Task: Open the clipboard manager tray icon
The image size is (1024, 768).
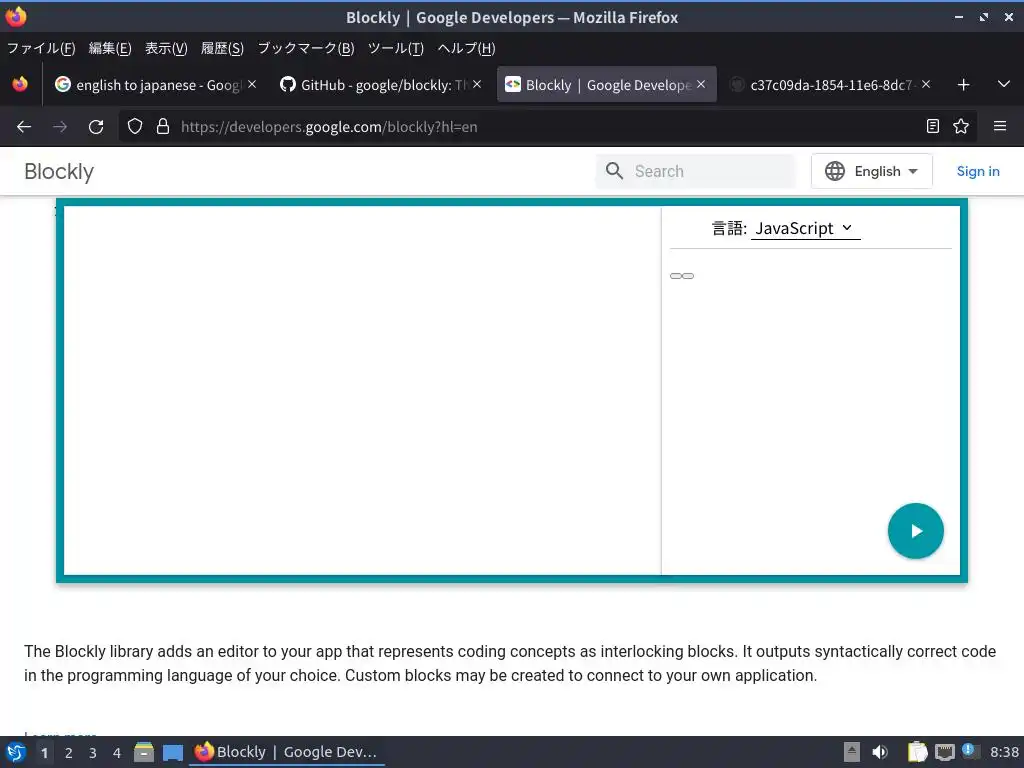Action: 917,752
